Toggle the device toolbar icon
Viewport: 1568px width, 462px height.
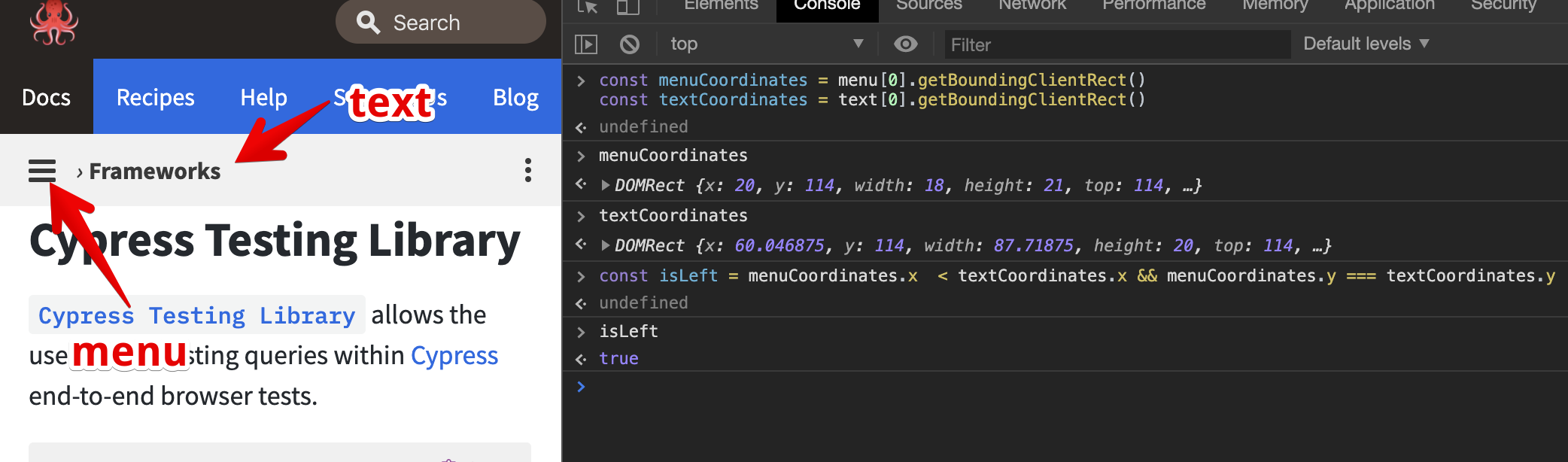[628, 6]
